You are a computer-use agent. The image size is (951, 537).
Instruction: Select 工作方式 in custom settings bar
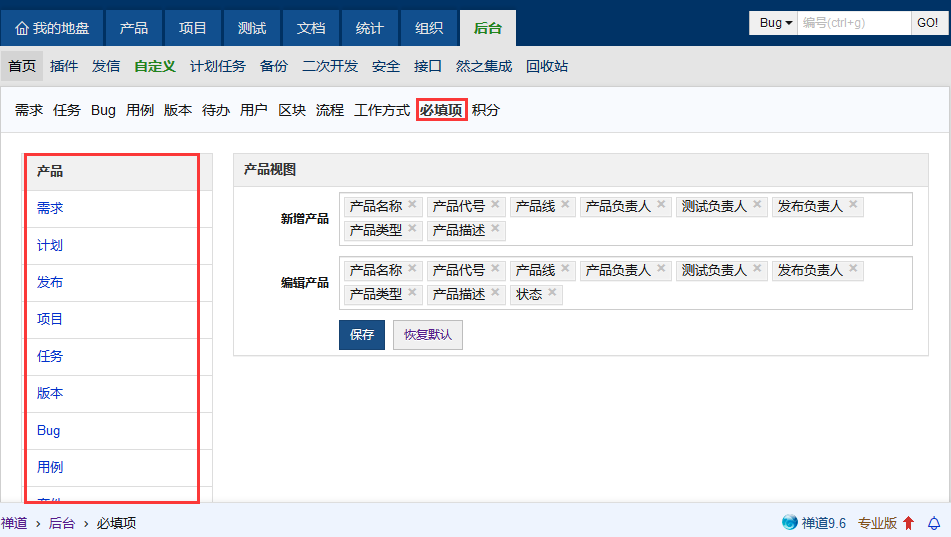(382, 110)
